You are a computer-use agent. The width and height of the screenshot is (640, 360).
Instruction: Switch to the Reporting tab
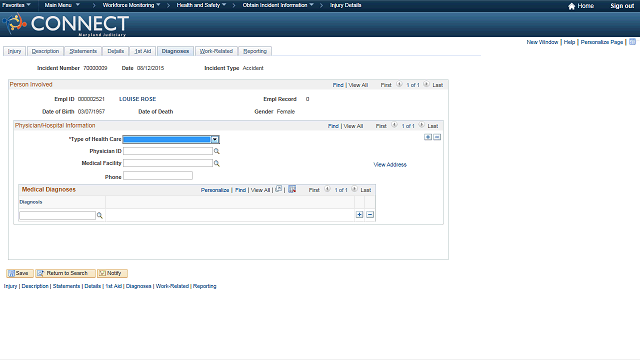pyautogui.click(x=255, y=51)
